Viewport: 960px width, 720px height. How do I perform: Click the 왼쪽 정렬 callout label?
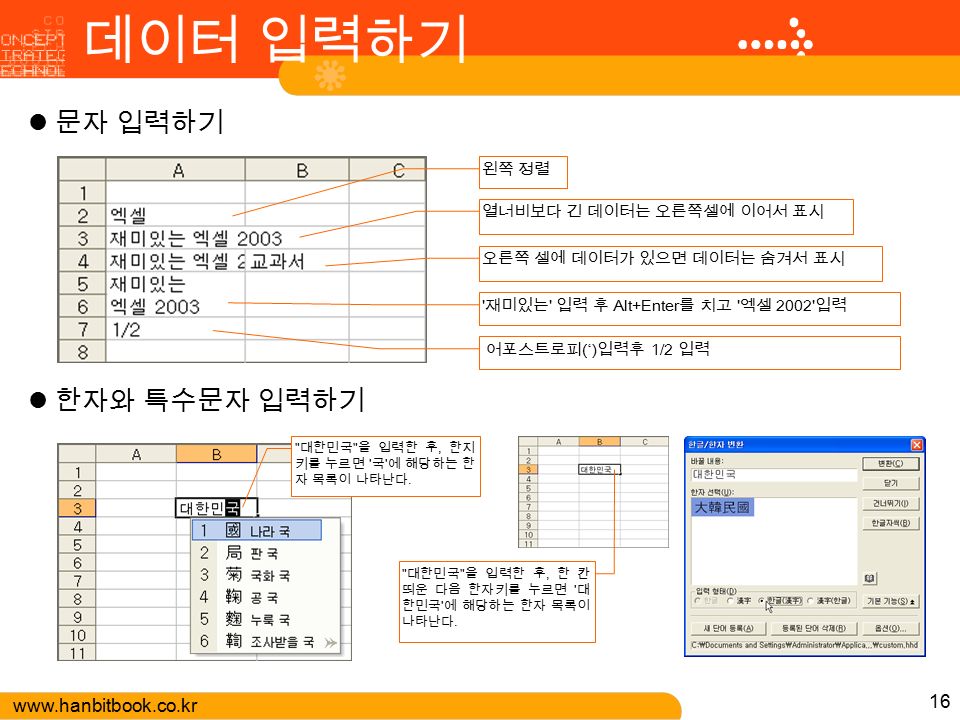click(523, 172)
